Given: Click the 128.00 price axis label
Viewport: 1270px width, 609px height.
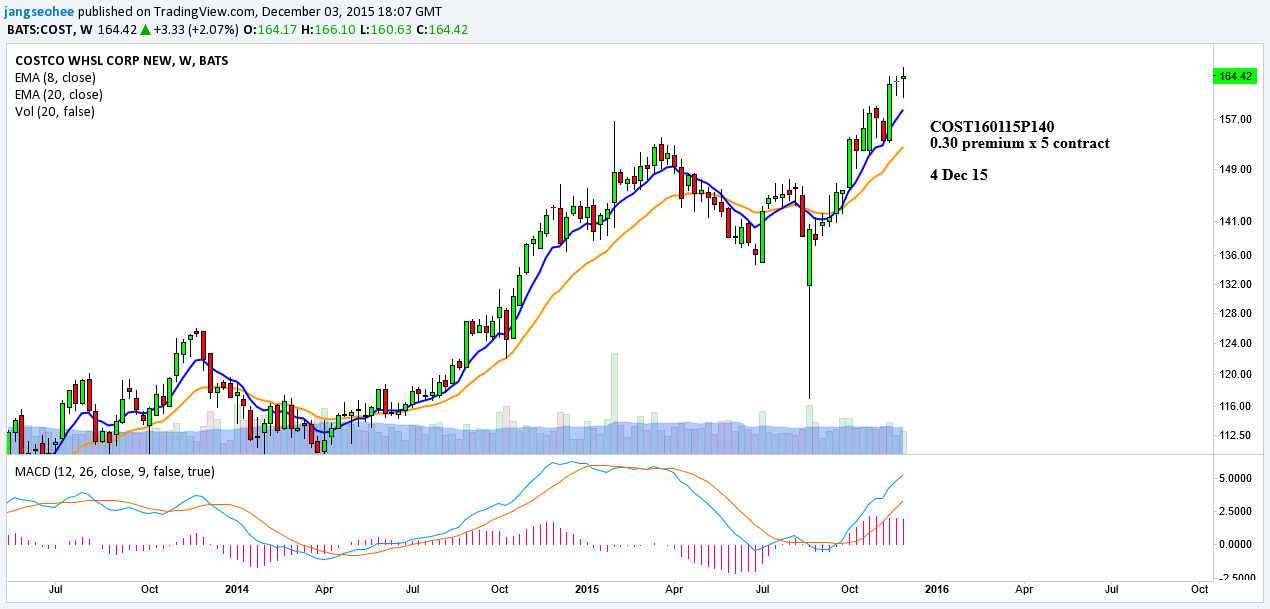Looking at the screenshot, I should (1235, 313).
